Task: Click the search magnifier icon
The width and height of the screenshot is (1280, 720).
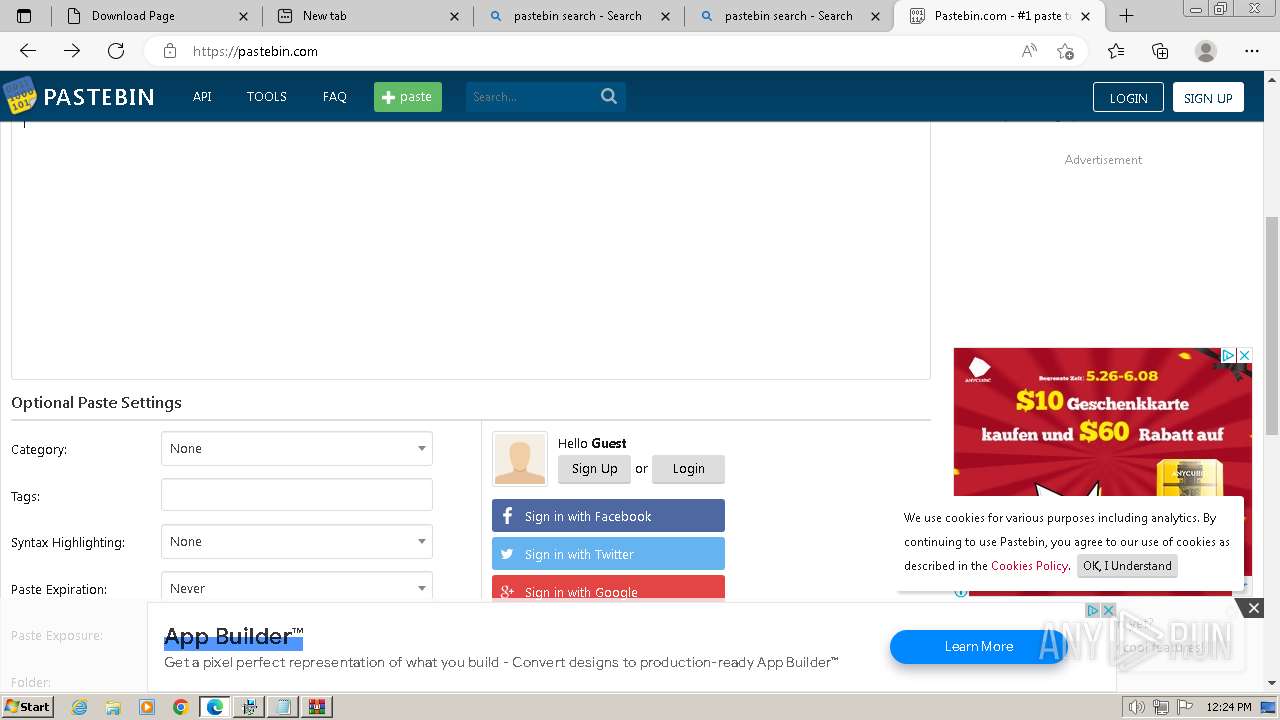Action: pyautogui.click(x=609, y=97)
